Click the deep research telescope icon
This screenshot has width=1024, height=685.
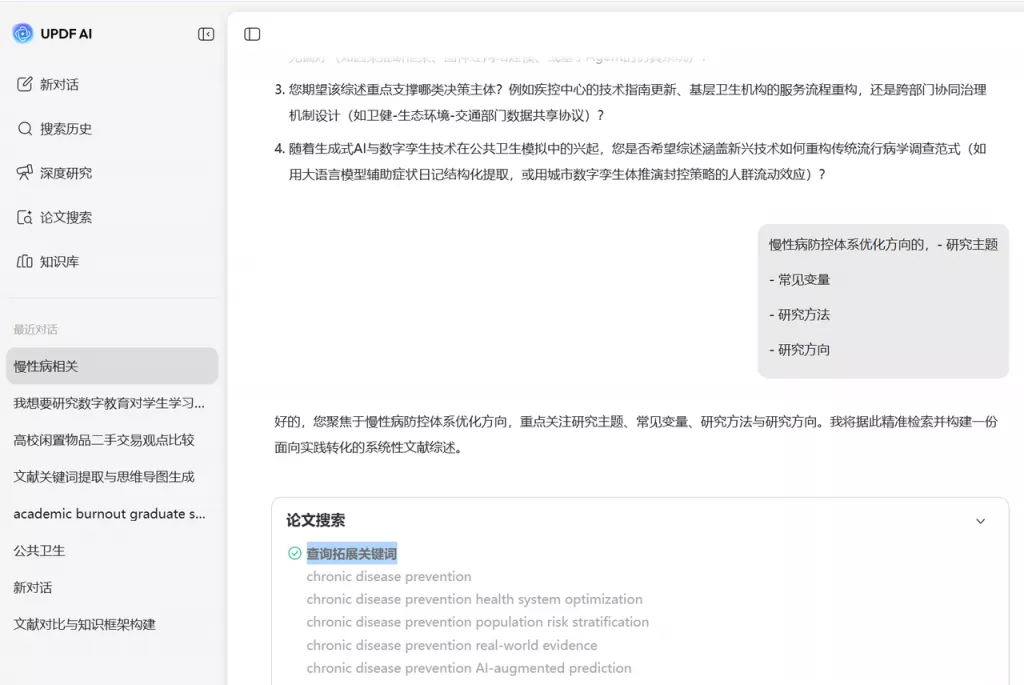click(25, 173)
